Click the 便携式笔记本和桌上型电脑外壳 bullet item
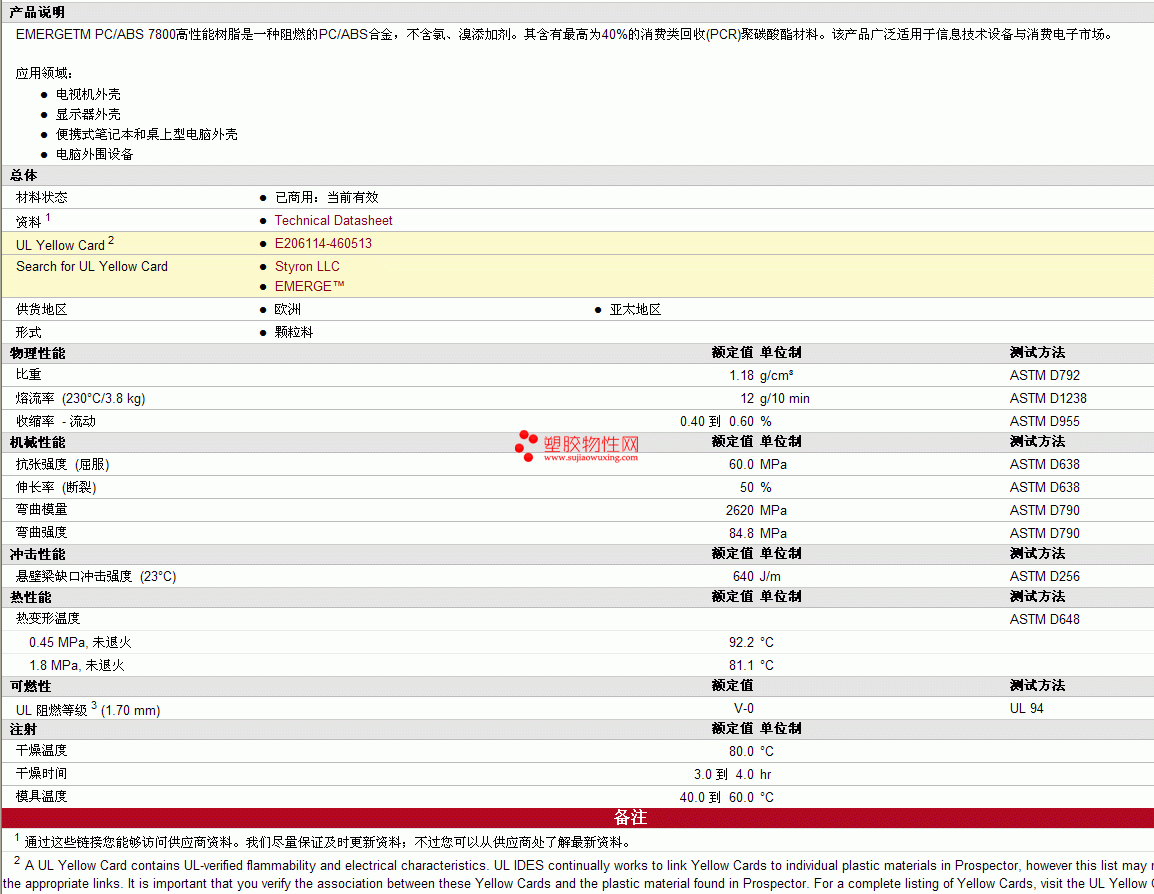The image size is (1154, 894). click(146, 134)
